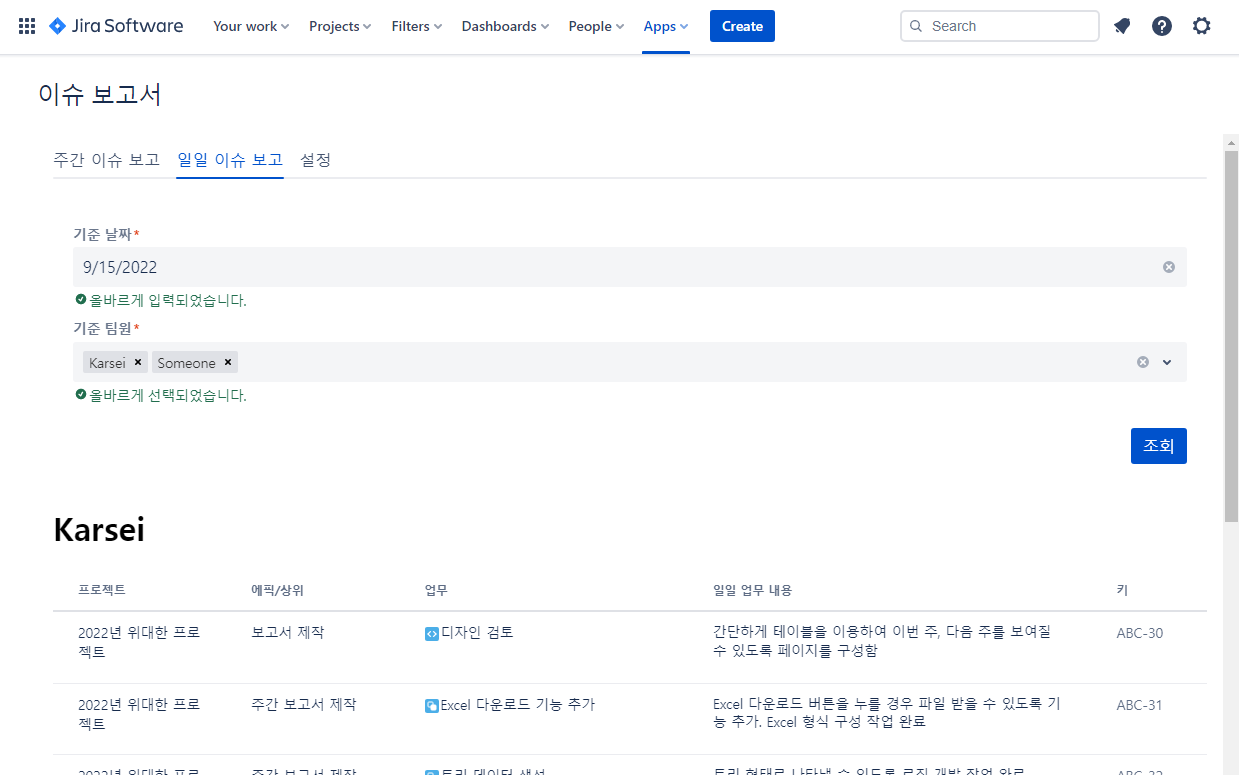This screenshot has height=775, width=1239.
Task: Click the subtask icon beside 디자인 검토
Action: (432, 633)
